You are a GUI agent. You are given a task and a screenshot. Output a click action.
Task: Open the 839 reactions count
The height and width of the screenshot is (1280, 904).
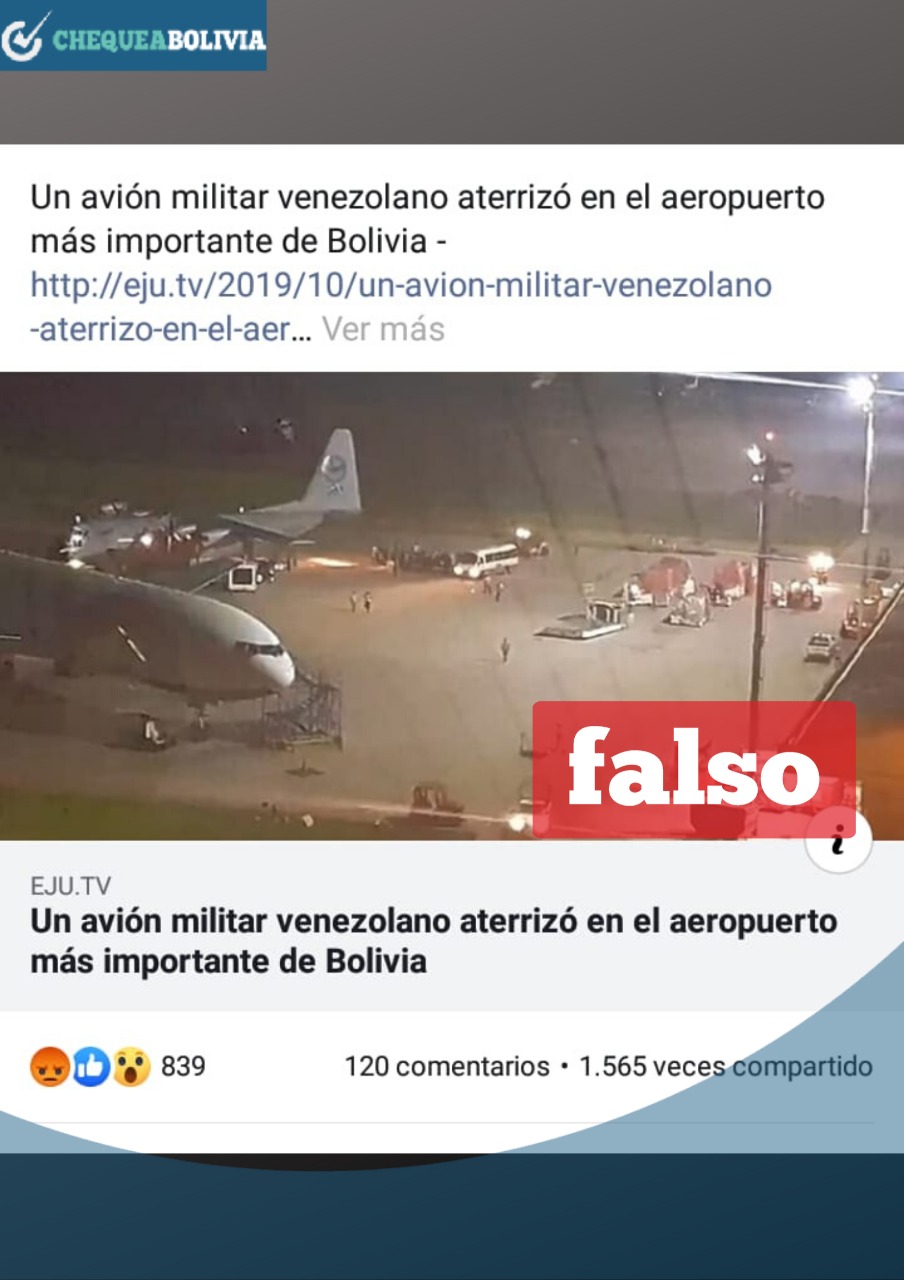tap(183, 1067)
